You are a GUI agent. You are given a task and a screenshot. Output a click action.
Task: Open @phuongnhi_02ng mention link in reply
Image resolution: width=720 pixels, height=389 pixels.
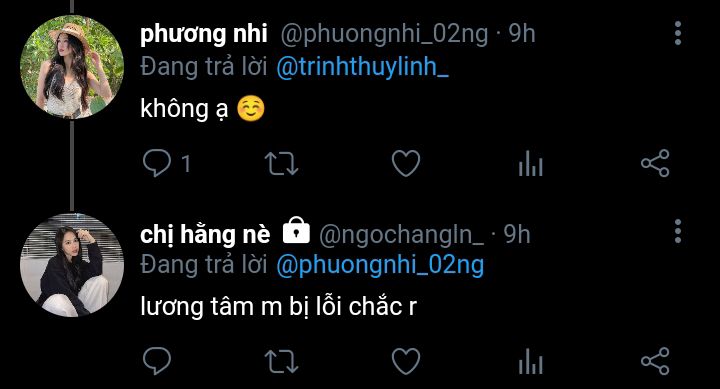click(380, 265)
